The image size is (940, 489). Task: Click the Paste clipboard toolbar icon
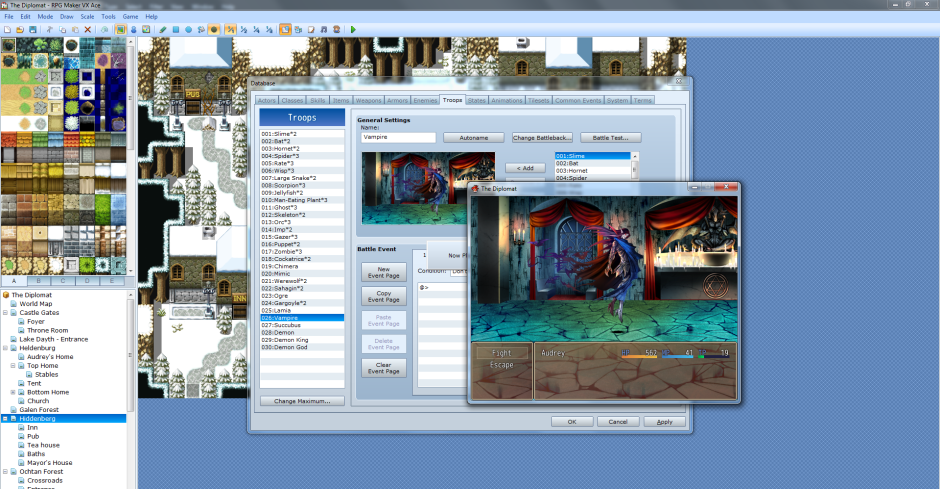click(75, 29)
